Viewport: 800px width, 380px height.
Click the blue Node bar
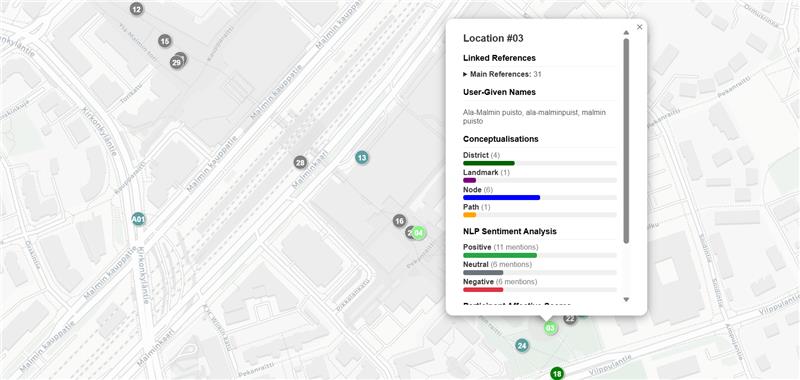coord(502,197)
